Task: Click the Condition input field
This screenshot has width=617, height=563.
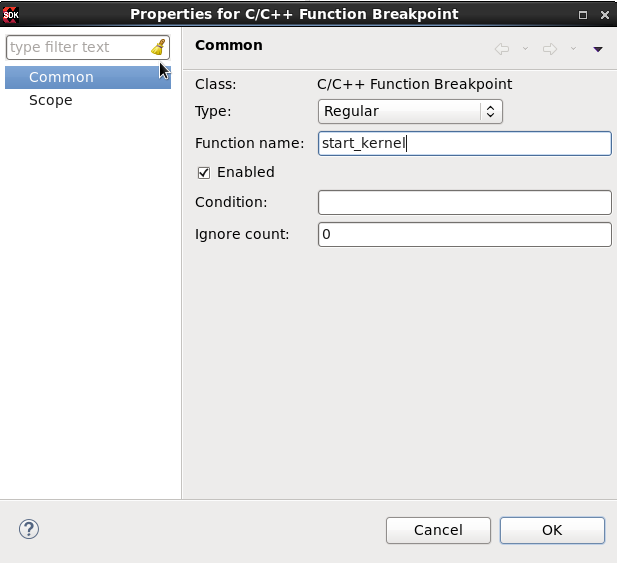Action: (x=464, y=203)
